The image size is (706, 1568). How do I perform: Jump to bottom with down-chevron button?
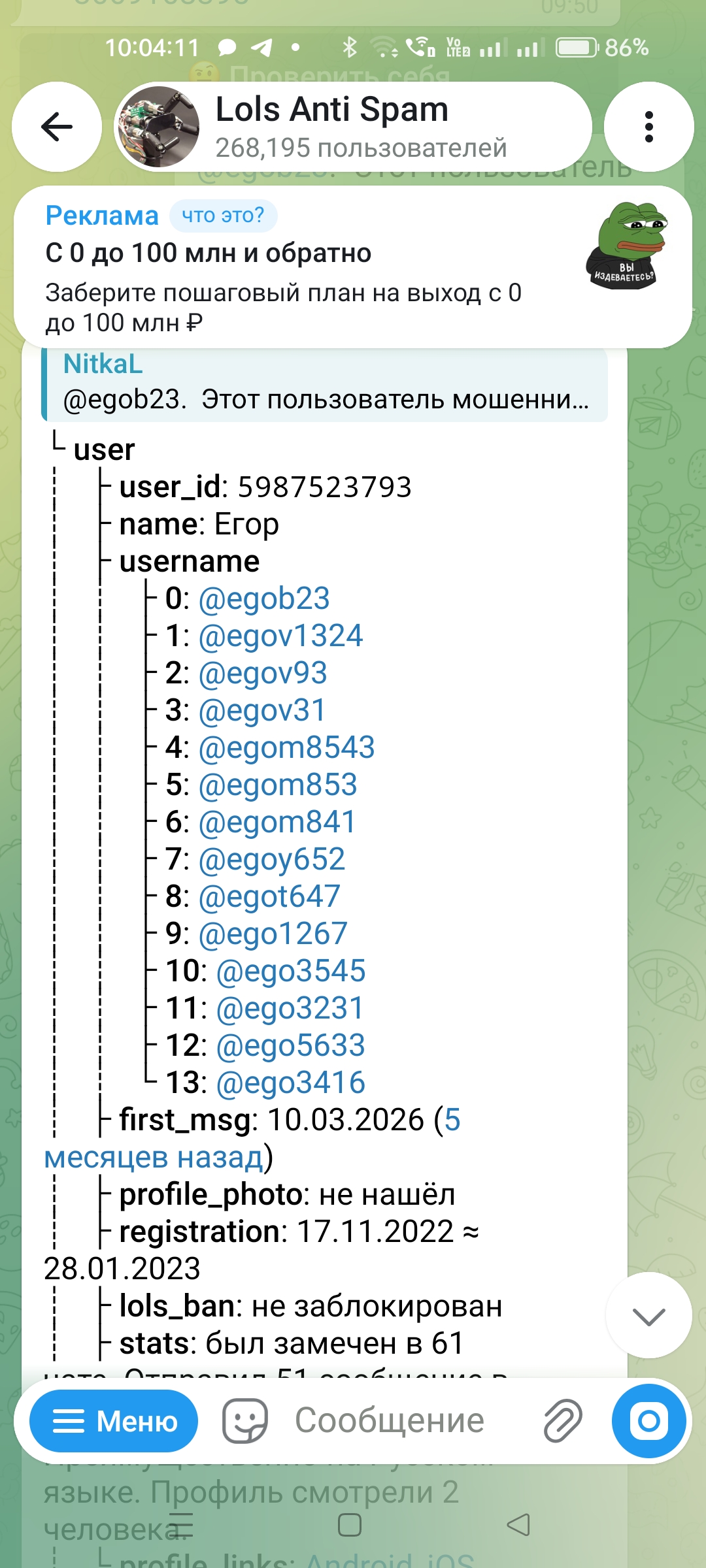click(648, 1315)
